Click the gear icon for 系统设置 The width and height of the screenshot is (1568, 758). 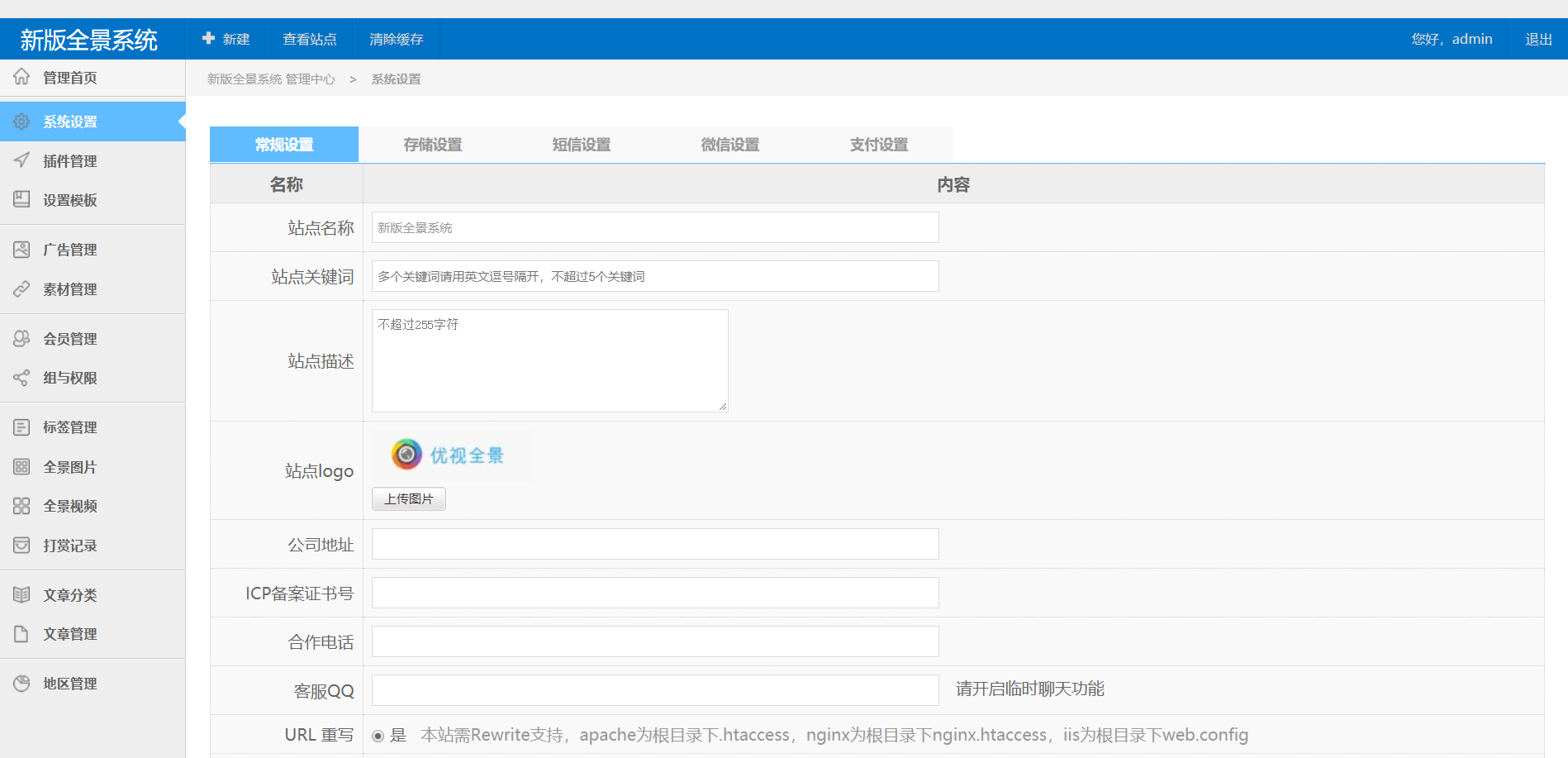[x=21, y=122]
